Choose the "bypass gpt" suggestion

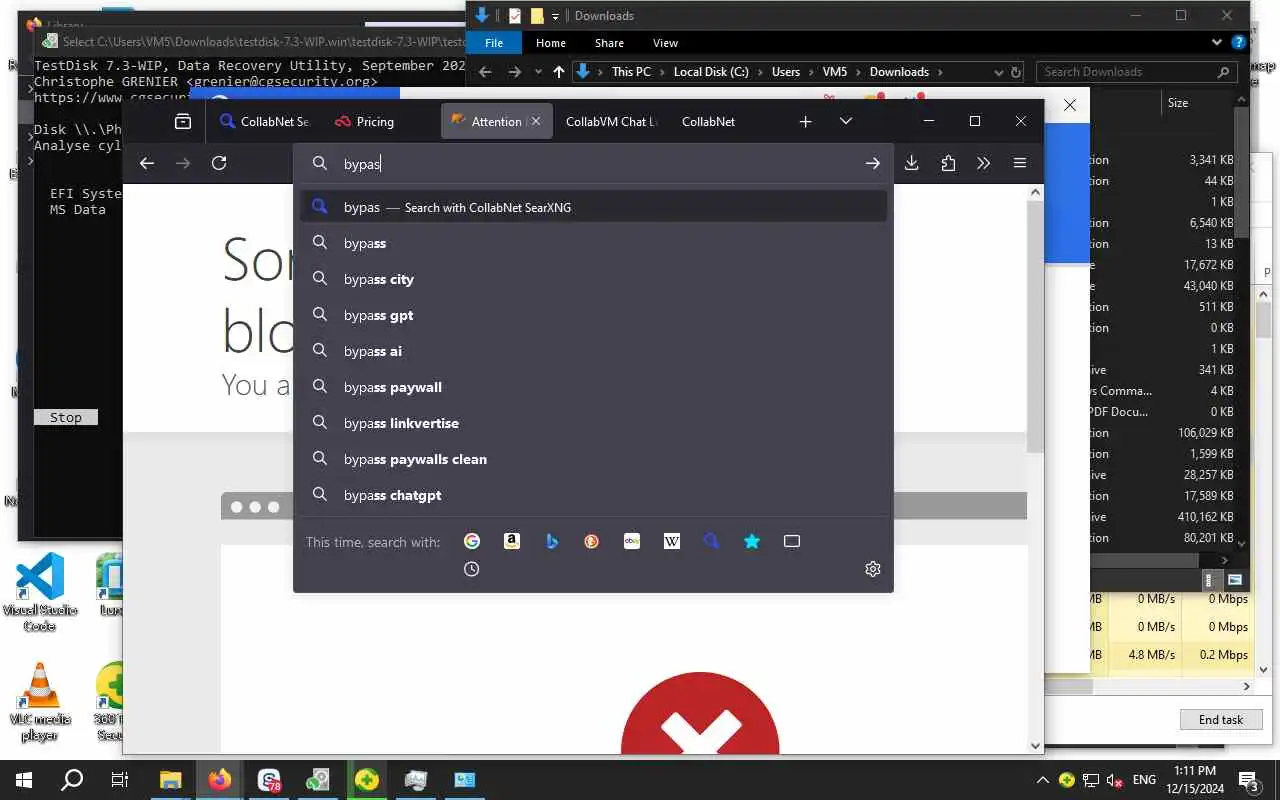(x=593, y=315)
